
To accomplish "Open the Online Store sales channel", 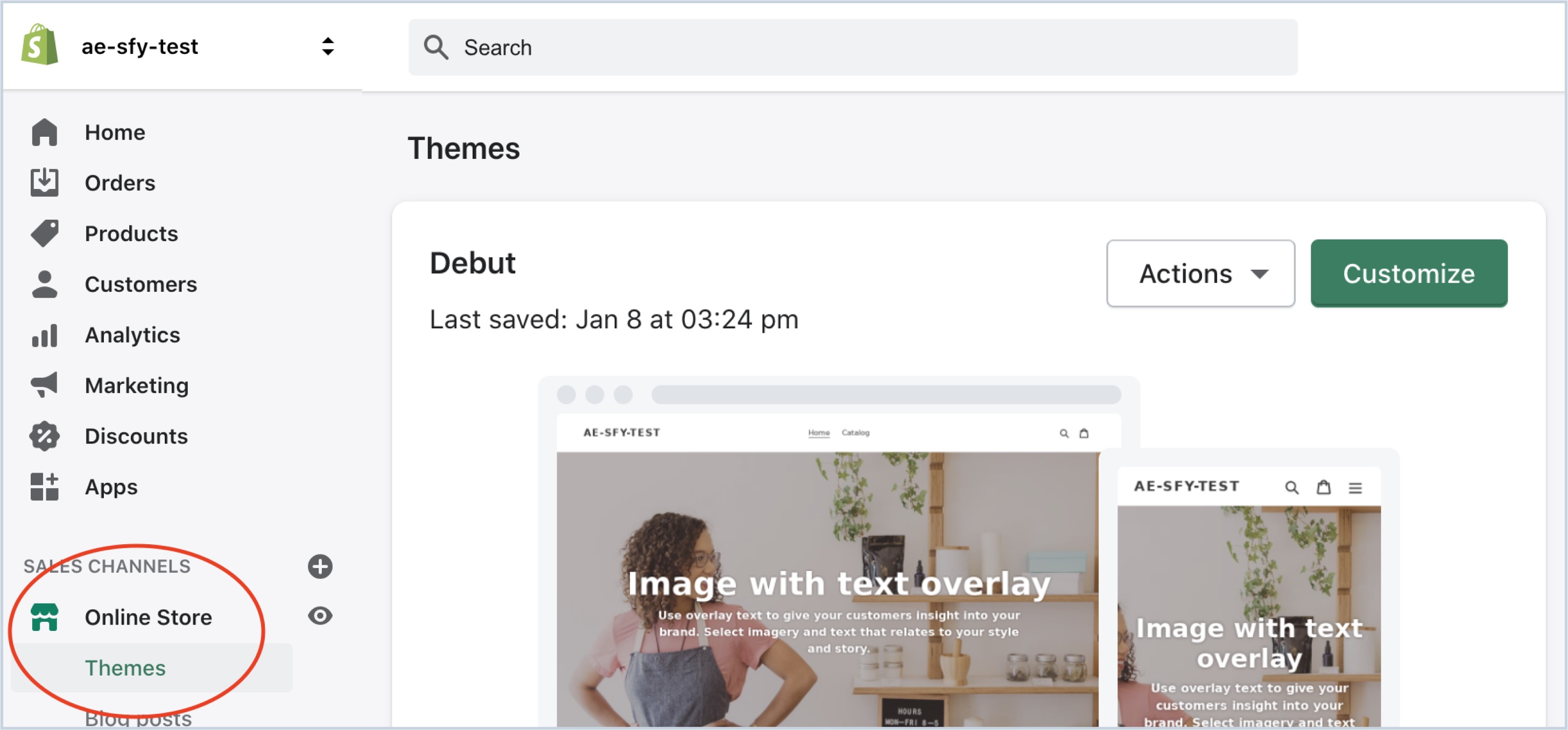I will click(149, 617).
